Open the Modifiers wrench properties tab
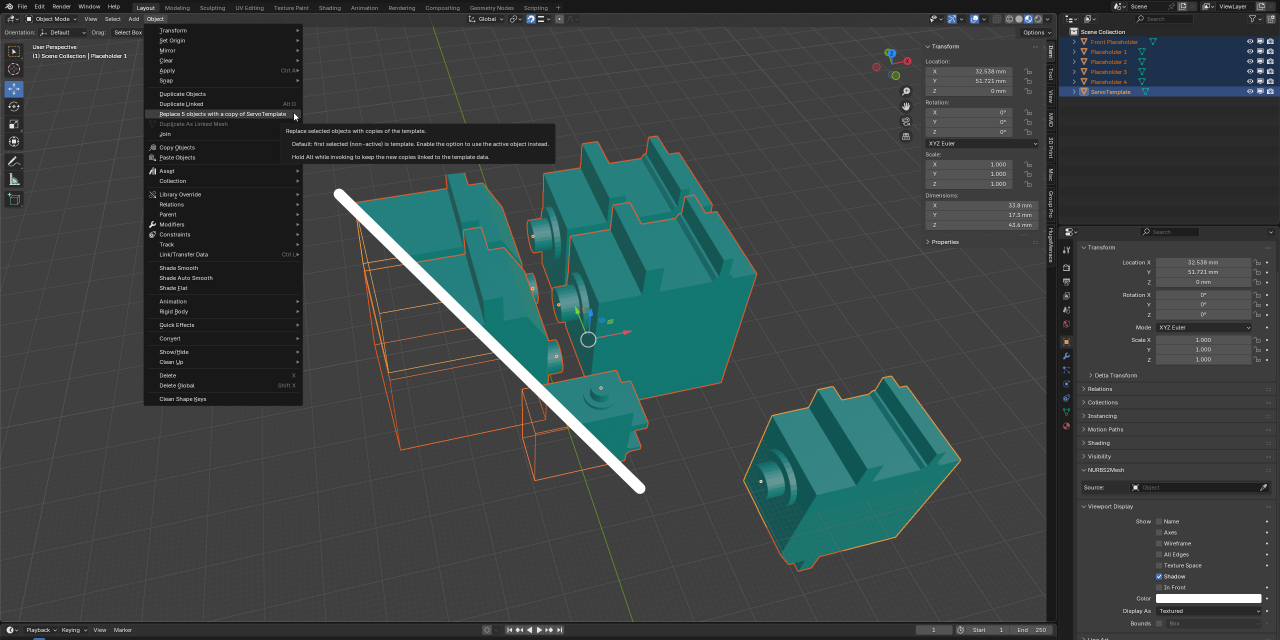1280x640 pixels. pos(1066,356)
